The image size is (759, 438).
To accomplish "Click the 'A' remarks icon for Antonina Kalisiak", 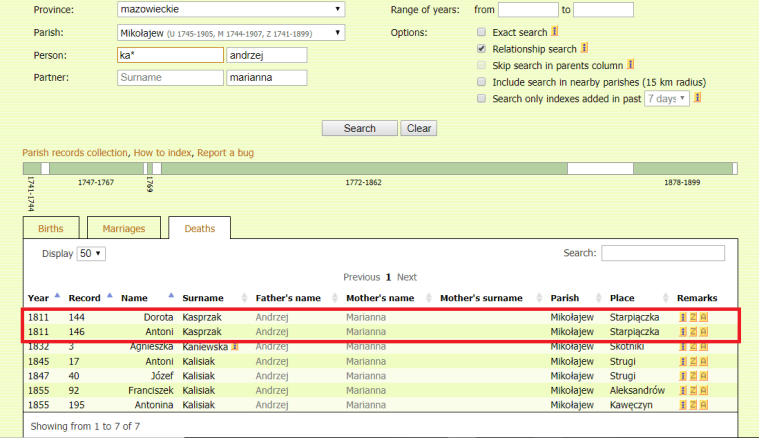I will point(703,404).
